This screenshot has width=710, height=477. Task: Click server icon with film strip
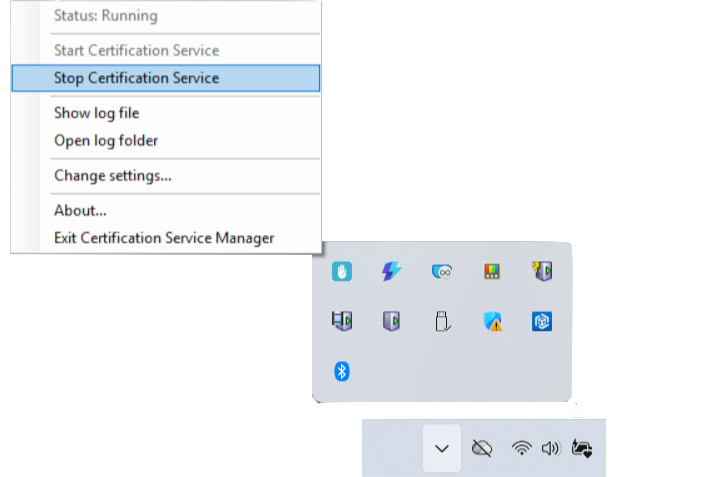pos(342,321)
